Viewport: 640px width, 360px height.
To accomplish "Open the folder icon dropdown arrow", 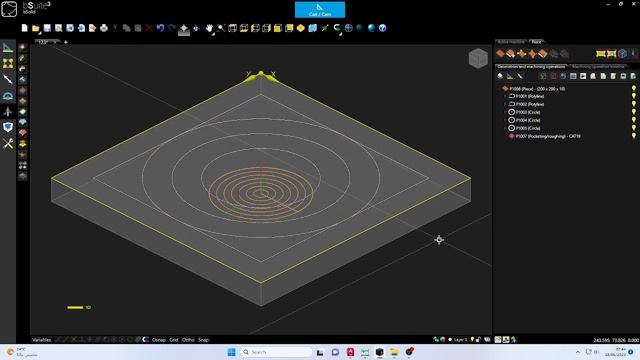I will pyautogui.click(x=40, y=33).
